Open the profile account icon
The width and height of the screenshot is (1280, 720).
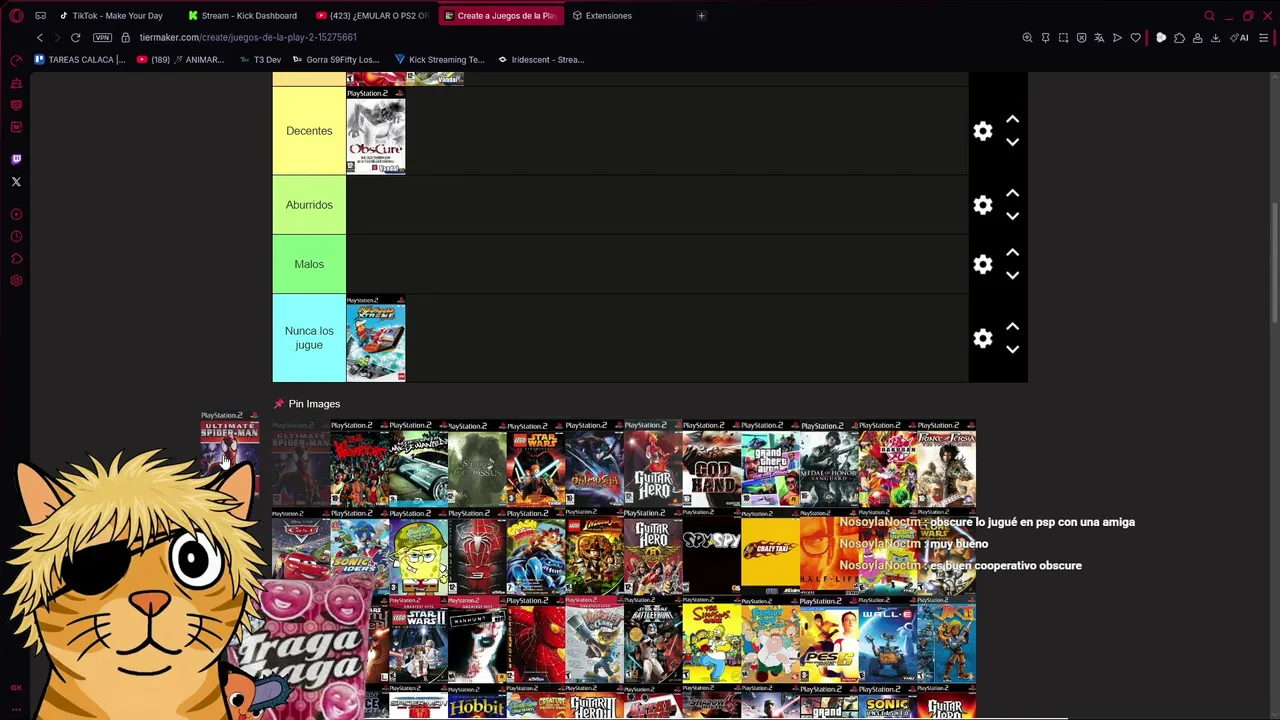click(1197, 38)
